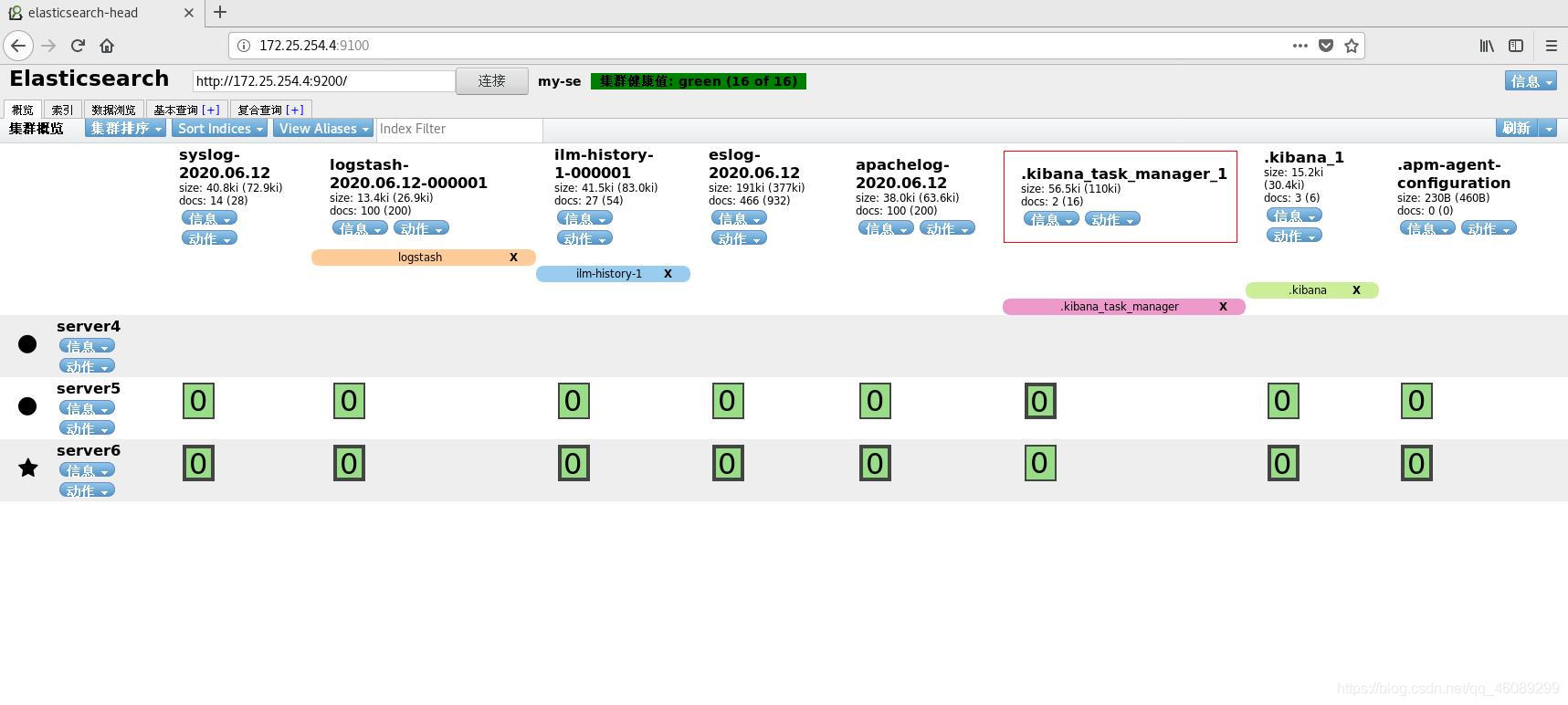Open 信息 dropdown for logstash index
This screenshot has width=1568, height=705.
(360, 228)
